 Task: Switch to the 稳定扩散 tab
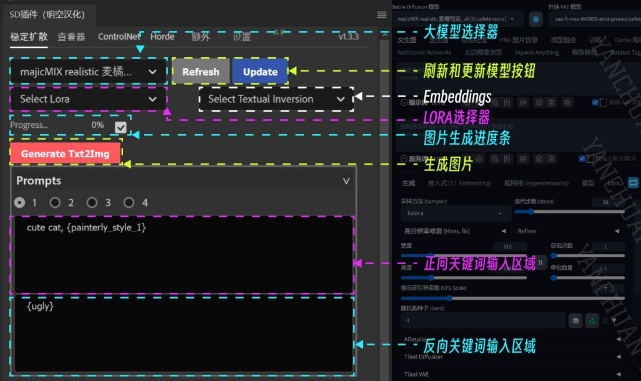click(29, 37)
